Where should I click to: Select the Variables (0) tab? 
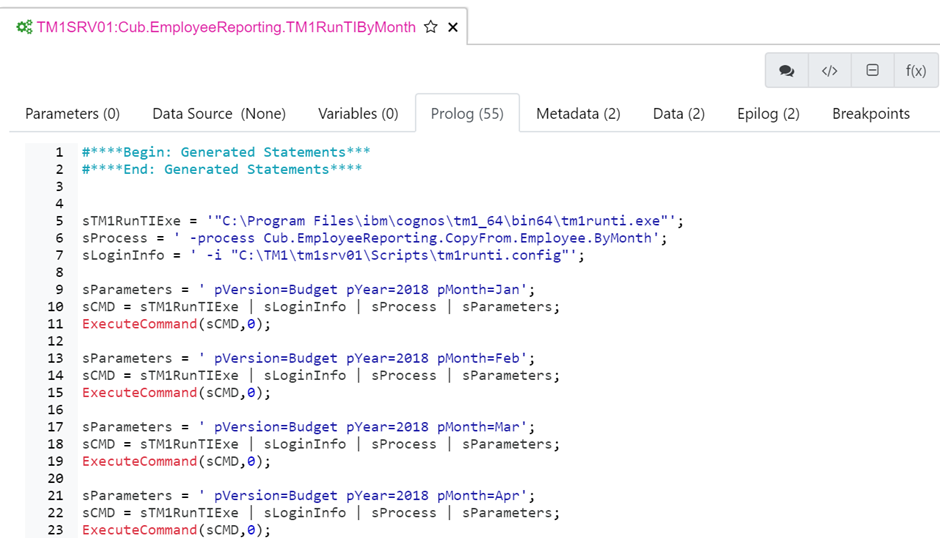pos(358,114)
